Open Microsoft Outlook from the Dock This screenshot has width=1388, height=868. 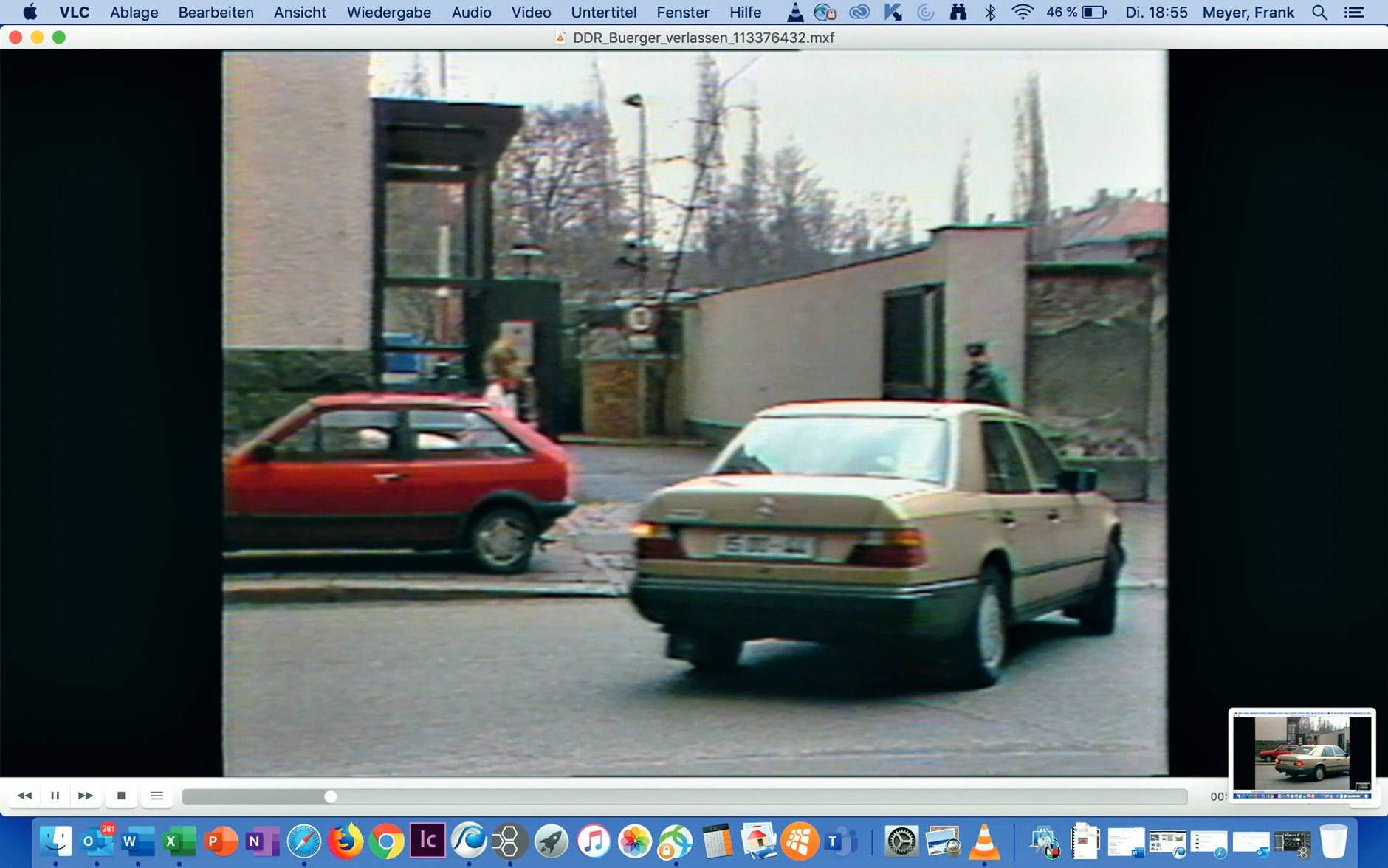click(96, 841)
